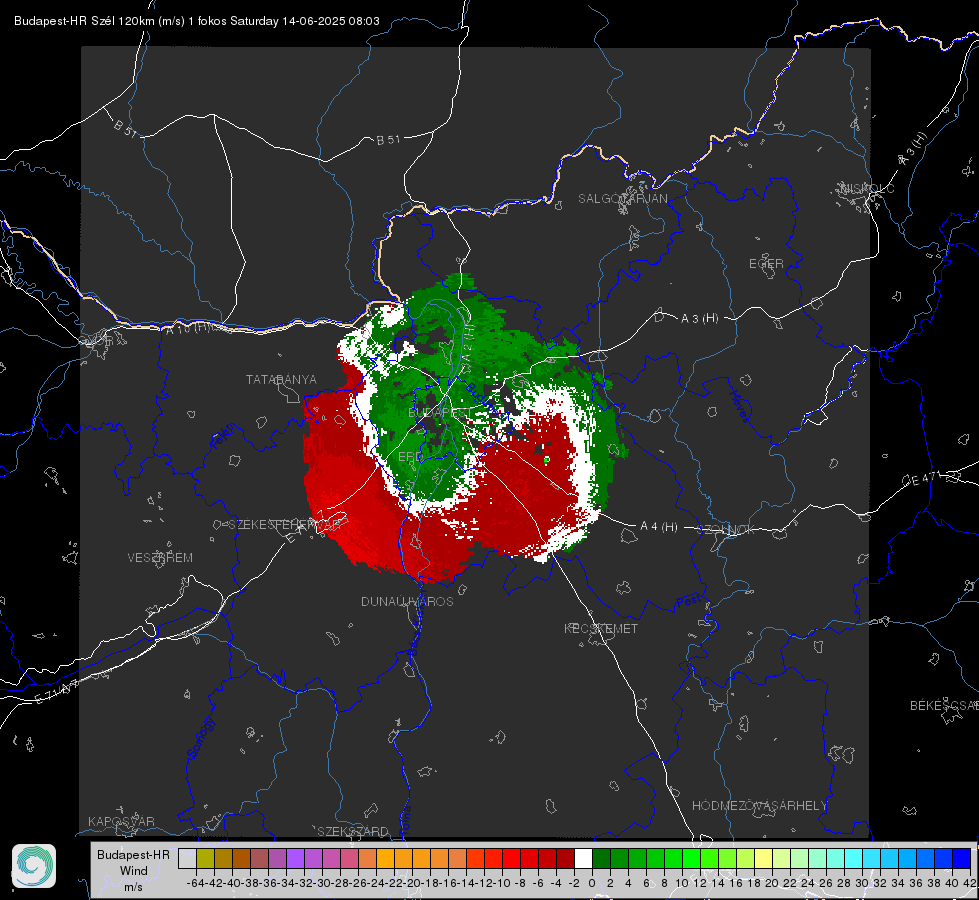Click the -64 value on the legend scale
This screenshot has width=979, height=900.
(196, 883)
